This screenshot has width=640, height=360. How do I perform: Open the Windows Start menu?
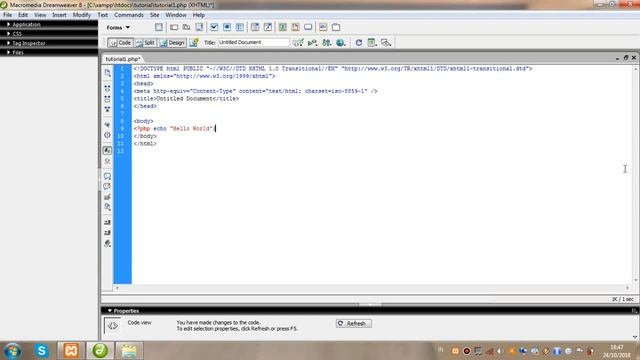point(13,351)
